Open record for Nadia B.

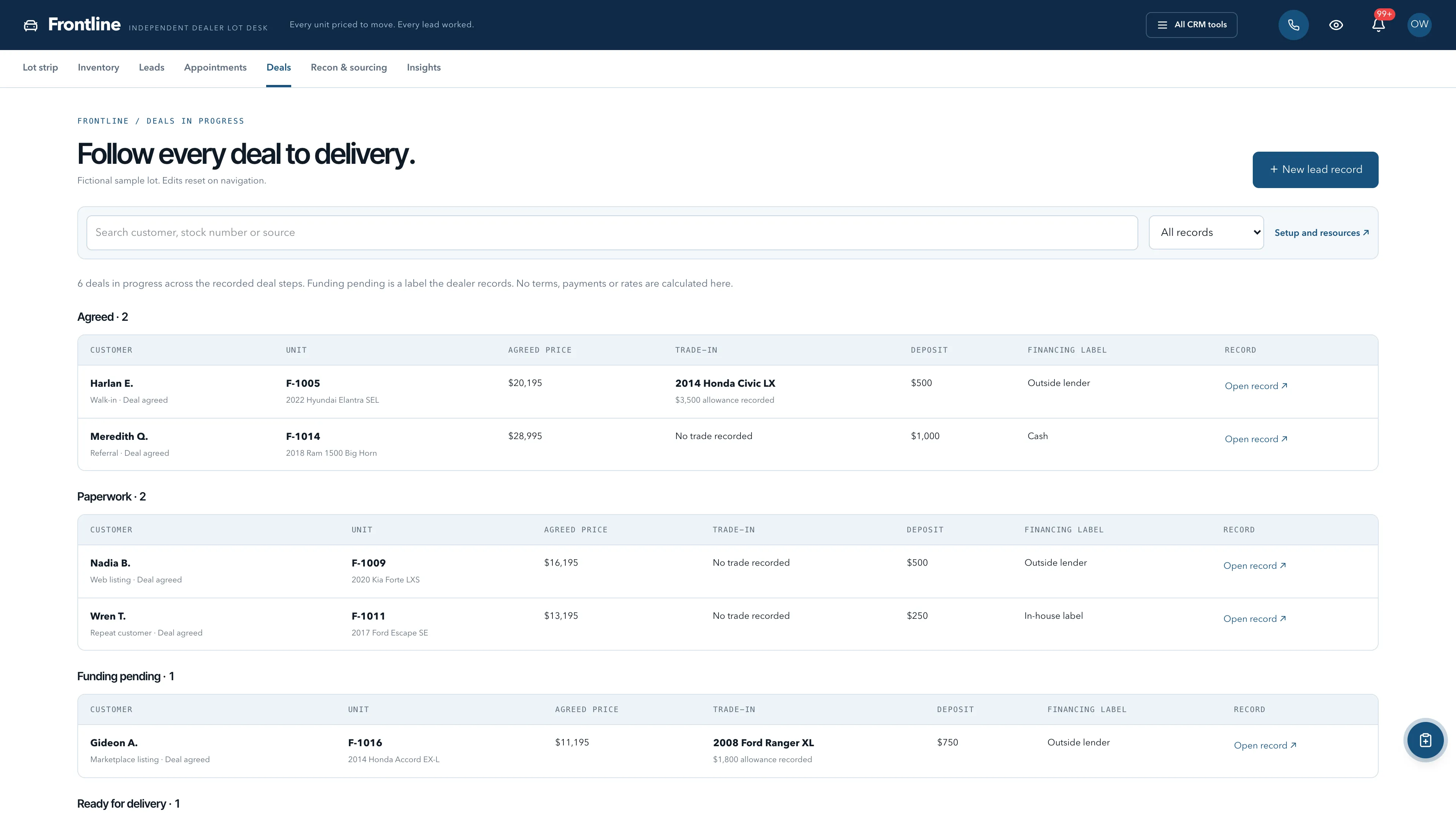1254,566
